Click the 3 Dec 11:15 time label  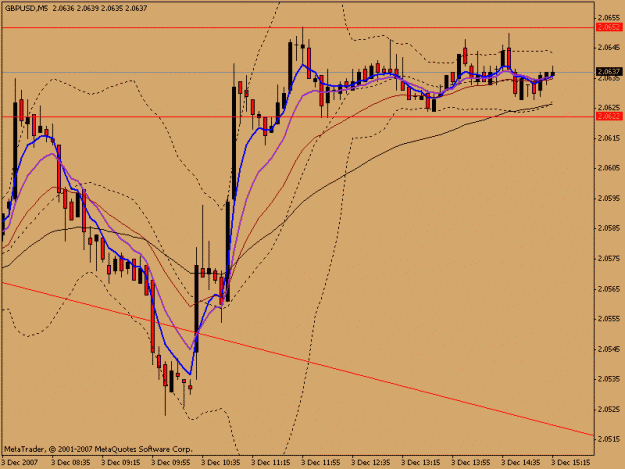pos(271,462)
